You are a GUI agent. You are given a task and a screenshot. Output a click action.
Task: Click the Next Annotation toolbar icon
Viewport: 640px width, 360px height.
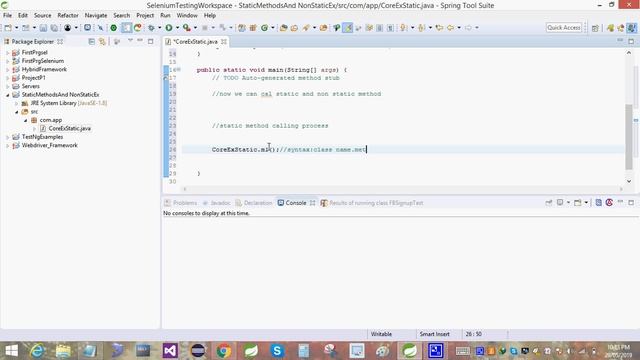(404, 28)
